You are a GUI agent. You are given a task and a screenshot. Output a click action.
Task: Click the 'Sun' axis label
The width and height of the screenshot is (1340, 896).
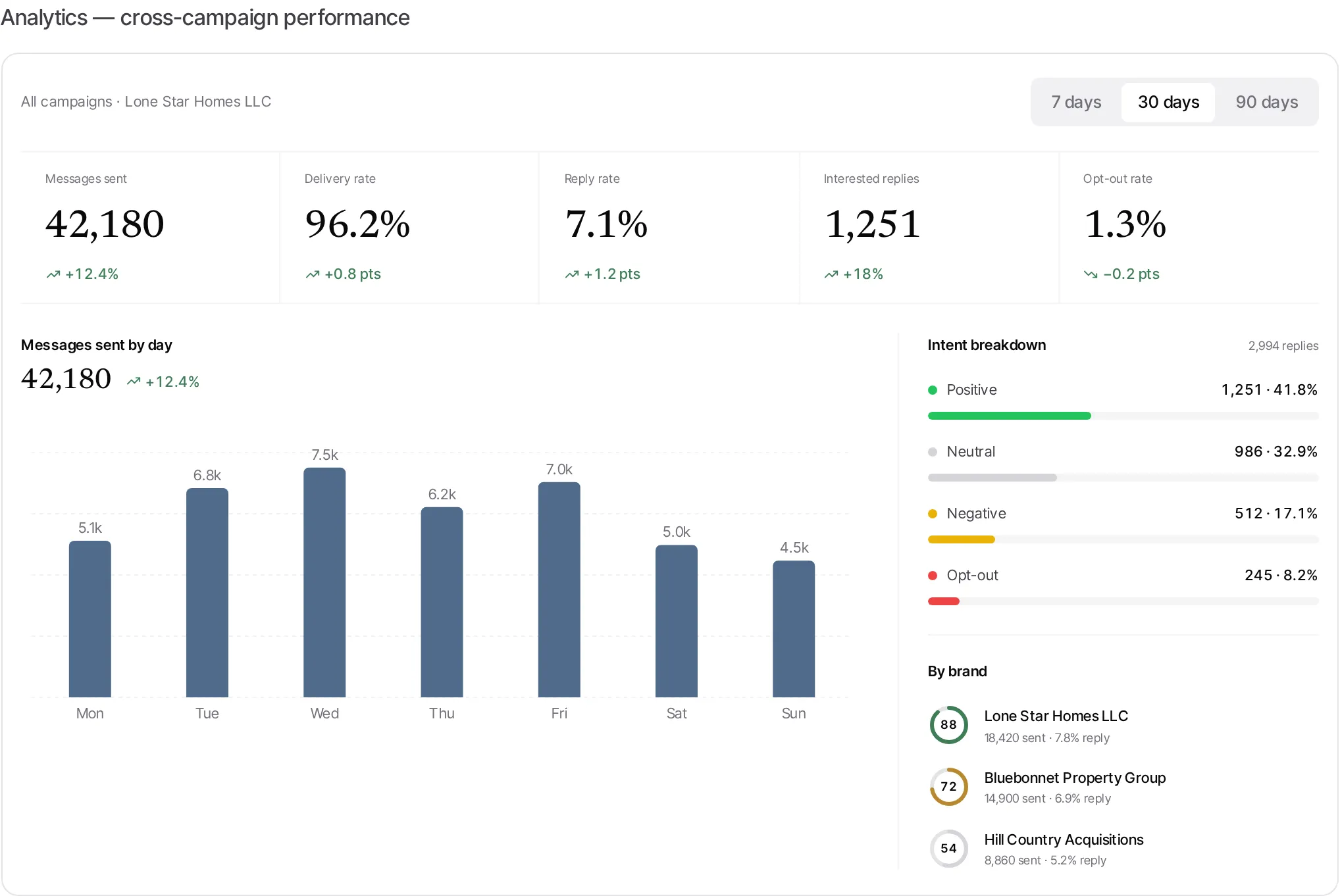794,714
